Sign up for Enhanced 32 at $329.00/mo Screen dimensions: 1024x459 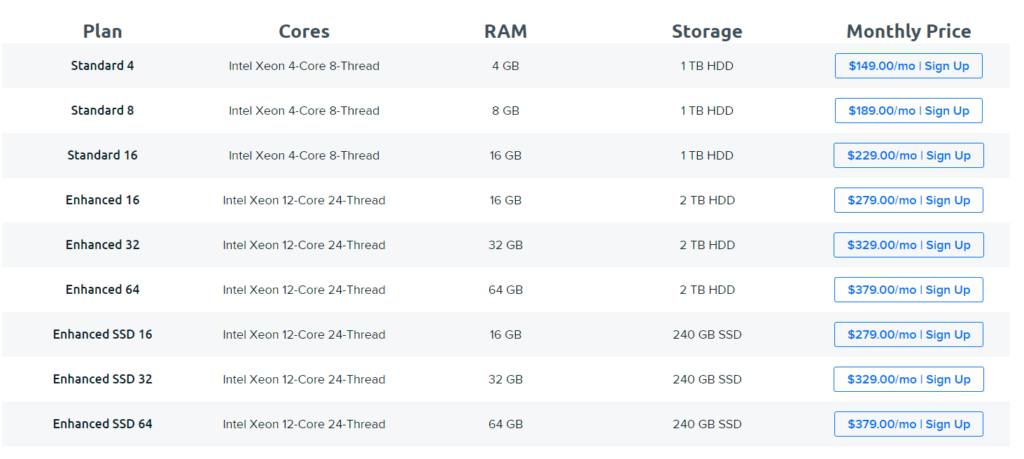click(908, 245)
